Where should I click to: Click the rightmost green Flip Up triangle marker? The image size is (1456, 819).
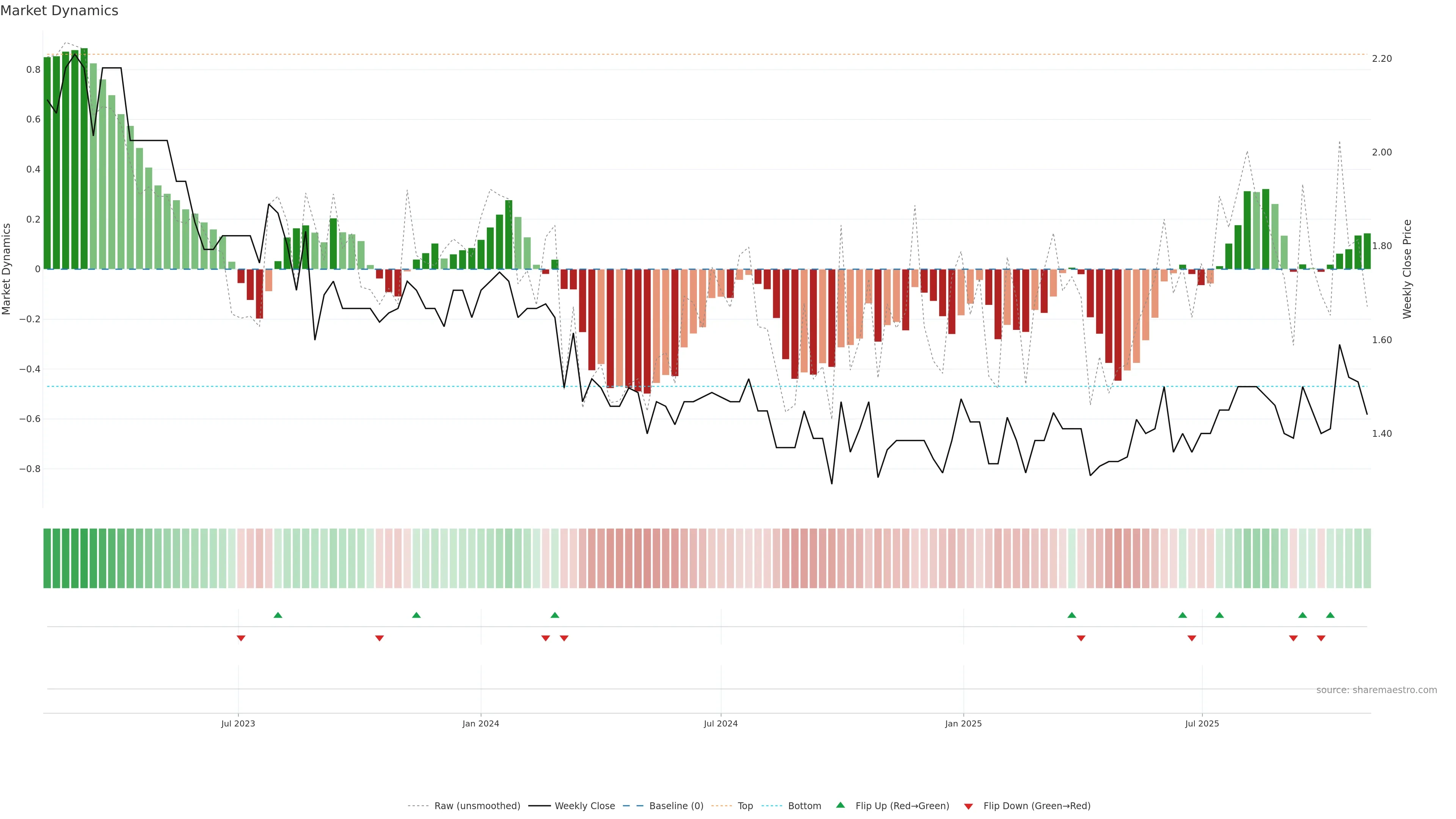coord(1330,615)
